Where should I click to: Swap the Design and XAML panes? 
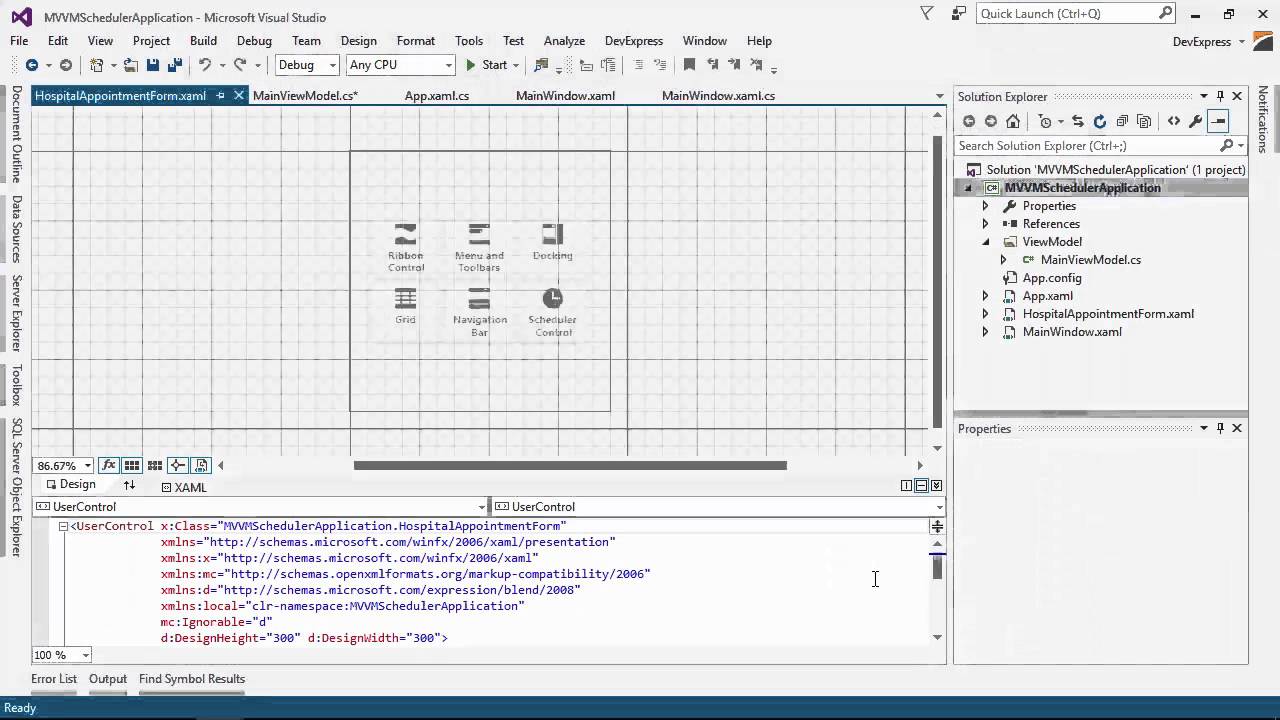coord(129,485)
